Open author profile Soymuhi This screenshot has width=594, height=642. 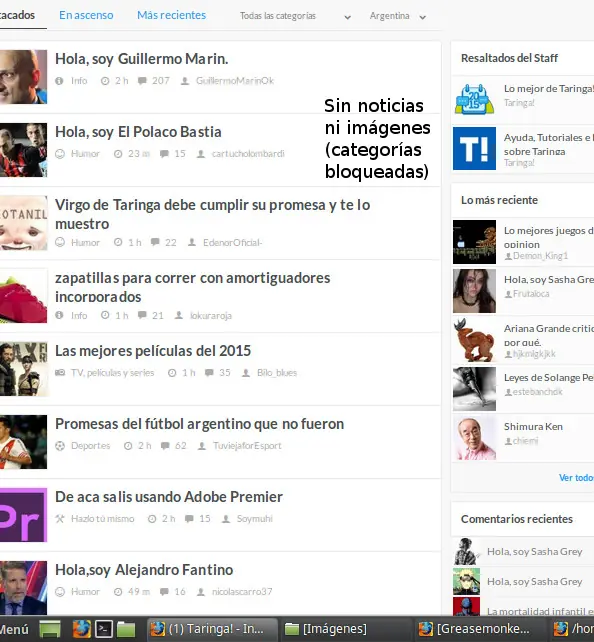point(255,519)
